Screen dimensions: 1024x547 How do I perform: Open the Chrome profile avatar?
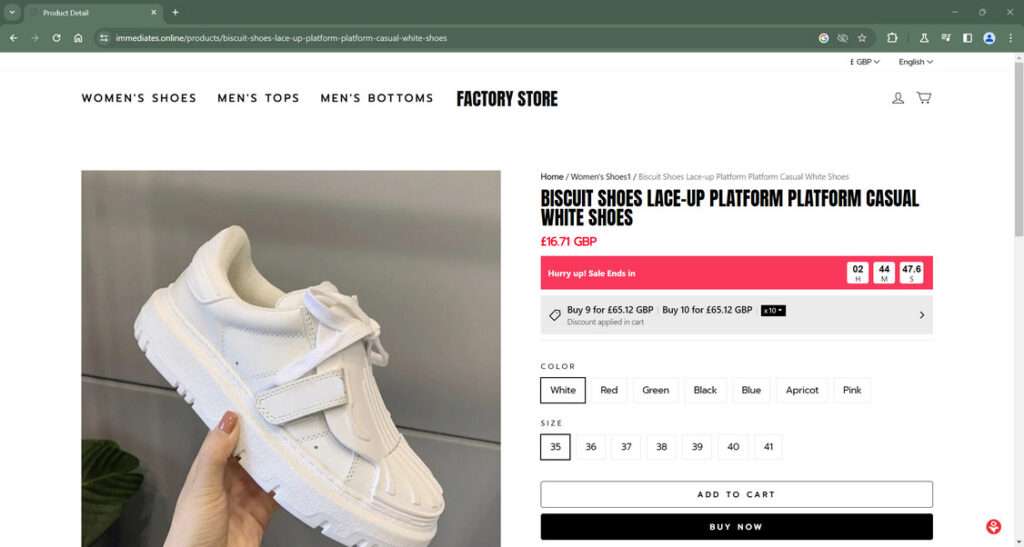click(x=989, y=38)
